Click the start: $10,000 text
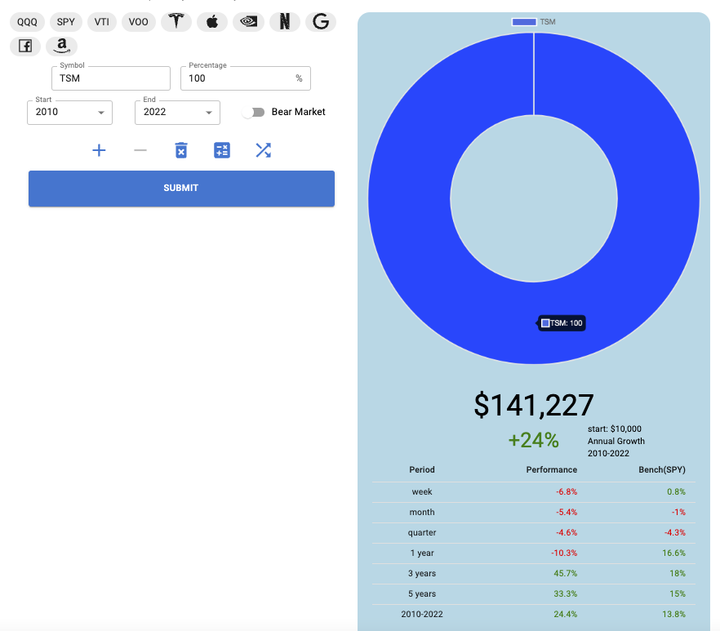The width and height of the screenshot is (720, 631). (x=614, y=429)
